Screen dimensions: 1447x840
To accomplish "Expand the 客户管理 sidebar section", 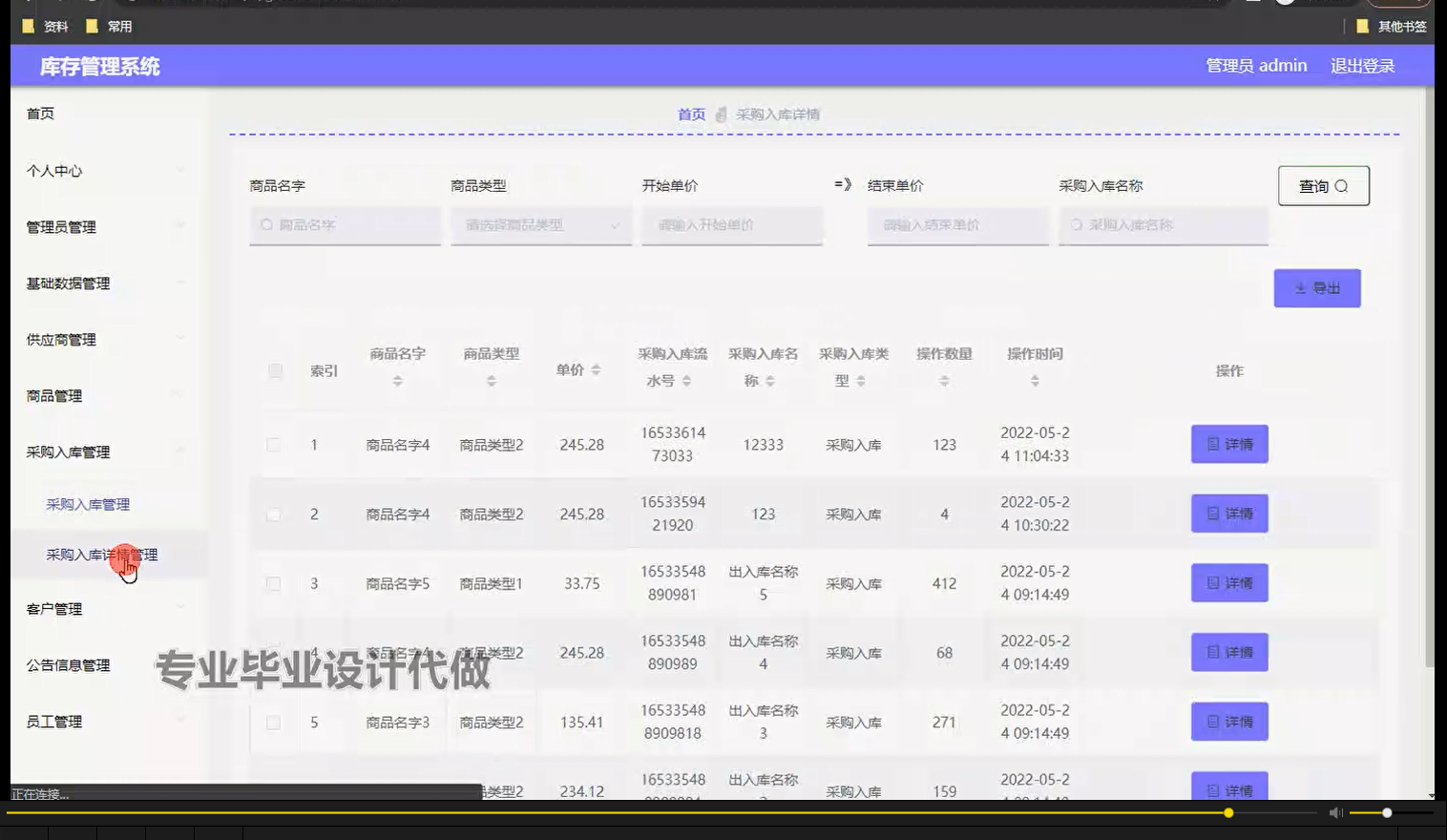I will point(105,608).
